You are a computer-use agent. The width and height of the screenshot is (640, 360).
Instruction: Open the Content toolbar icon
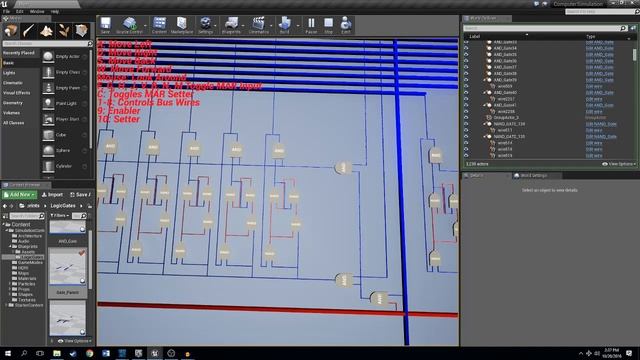click(x=159, y=25)
